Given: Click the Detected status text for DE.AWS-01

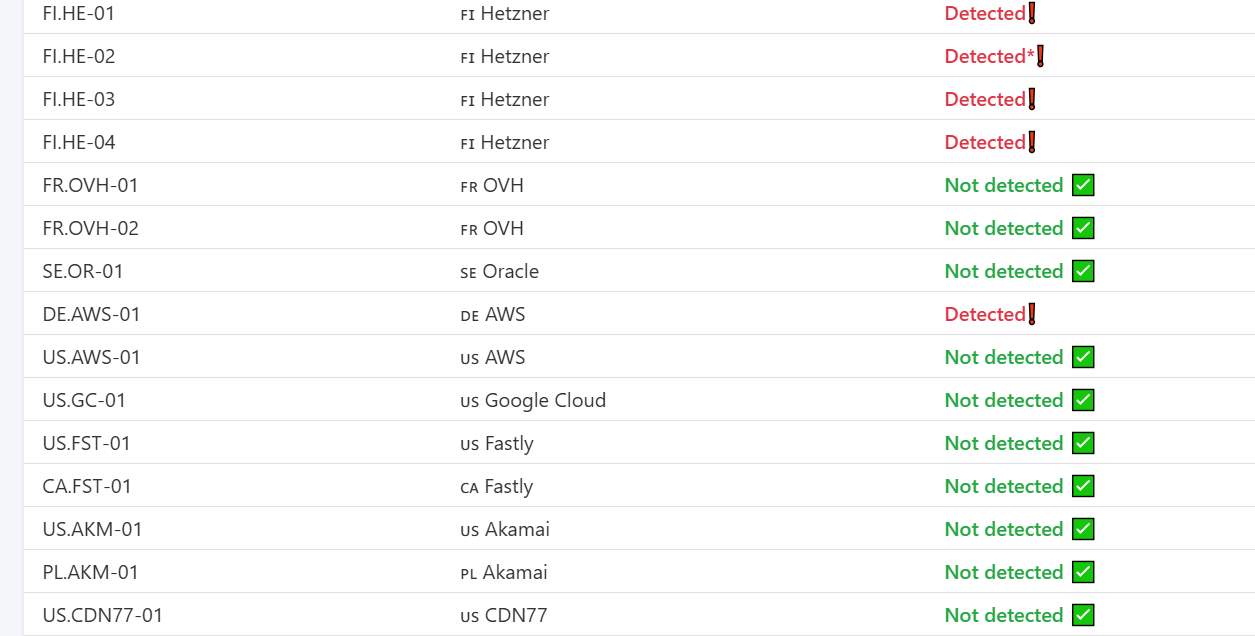Looking at the screenshot, I should pos(985,314).
